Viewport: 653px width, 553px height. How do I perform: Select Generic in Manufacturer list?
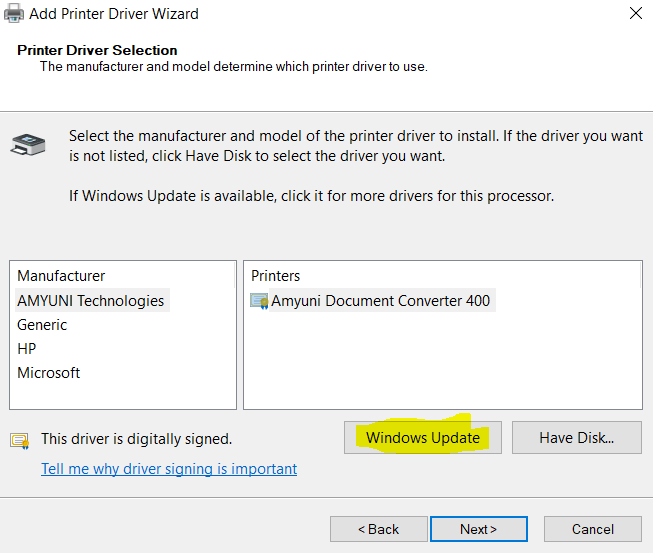(42, 324)
